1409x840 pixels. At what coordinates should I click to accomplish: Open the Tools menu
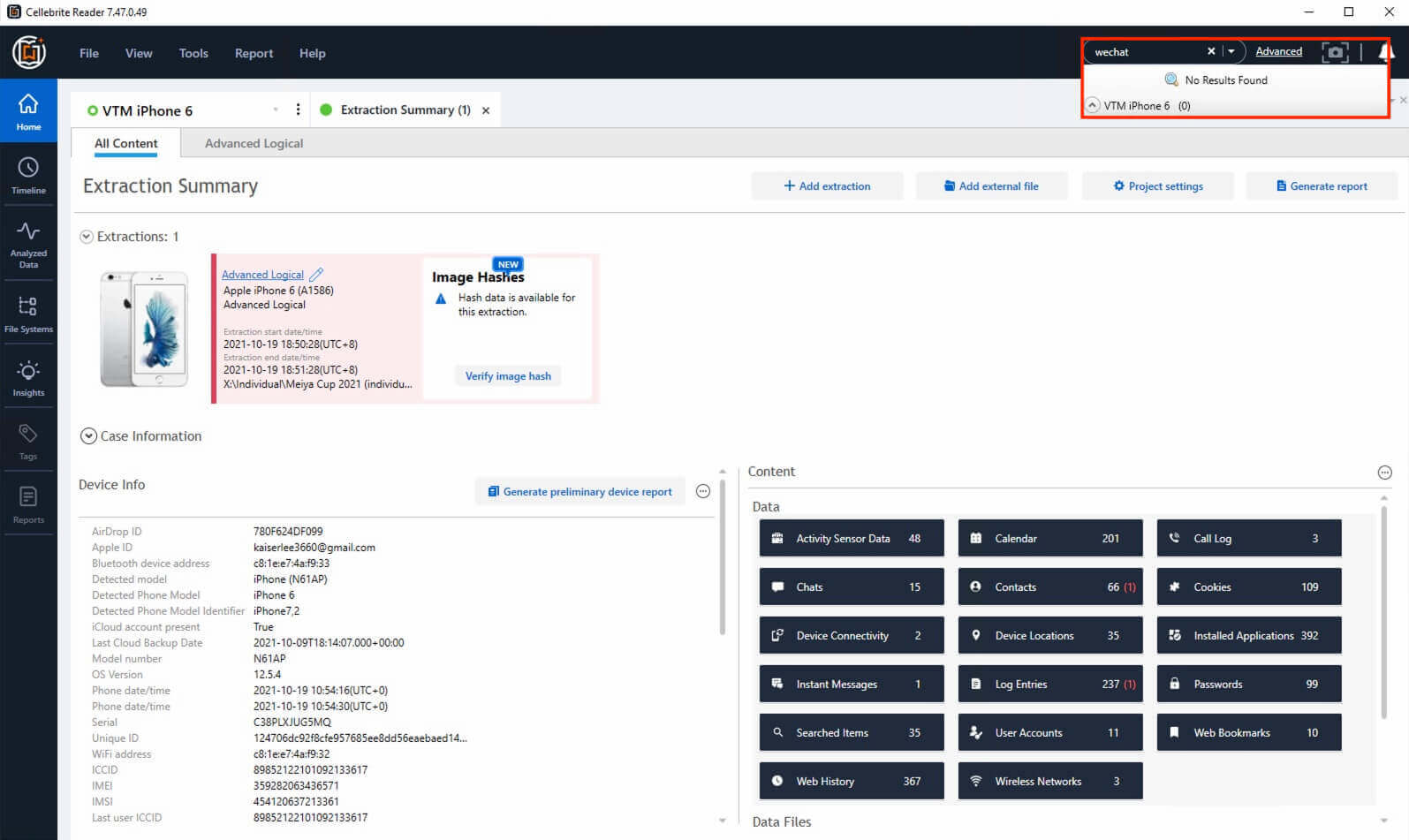click(x=193, y=53)
